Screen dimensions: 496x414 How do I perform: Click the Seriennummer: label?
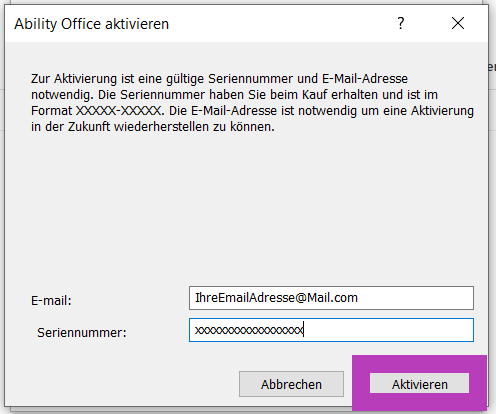click(x=82, y=333)
